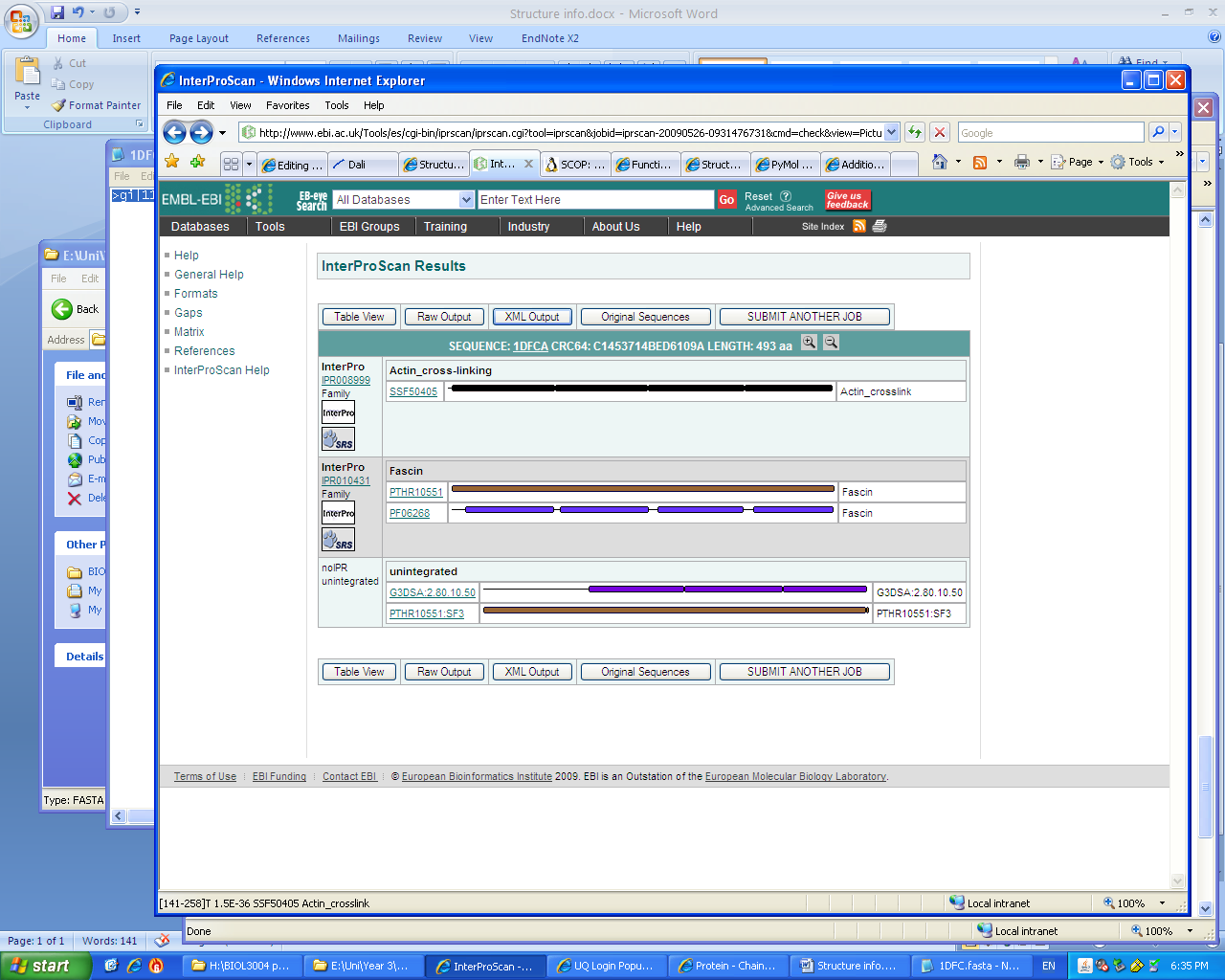The image size is (1225, 980).
Task: Click Format Painter in Word ribbon
Action: pyautogui.click(x=96, y=105)
